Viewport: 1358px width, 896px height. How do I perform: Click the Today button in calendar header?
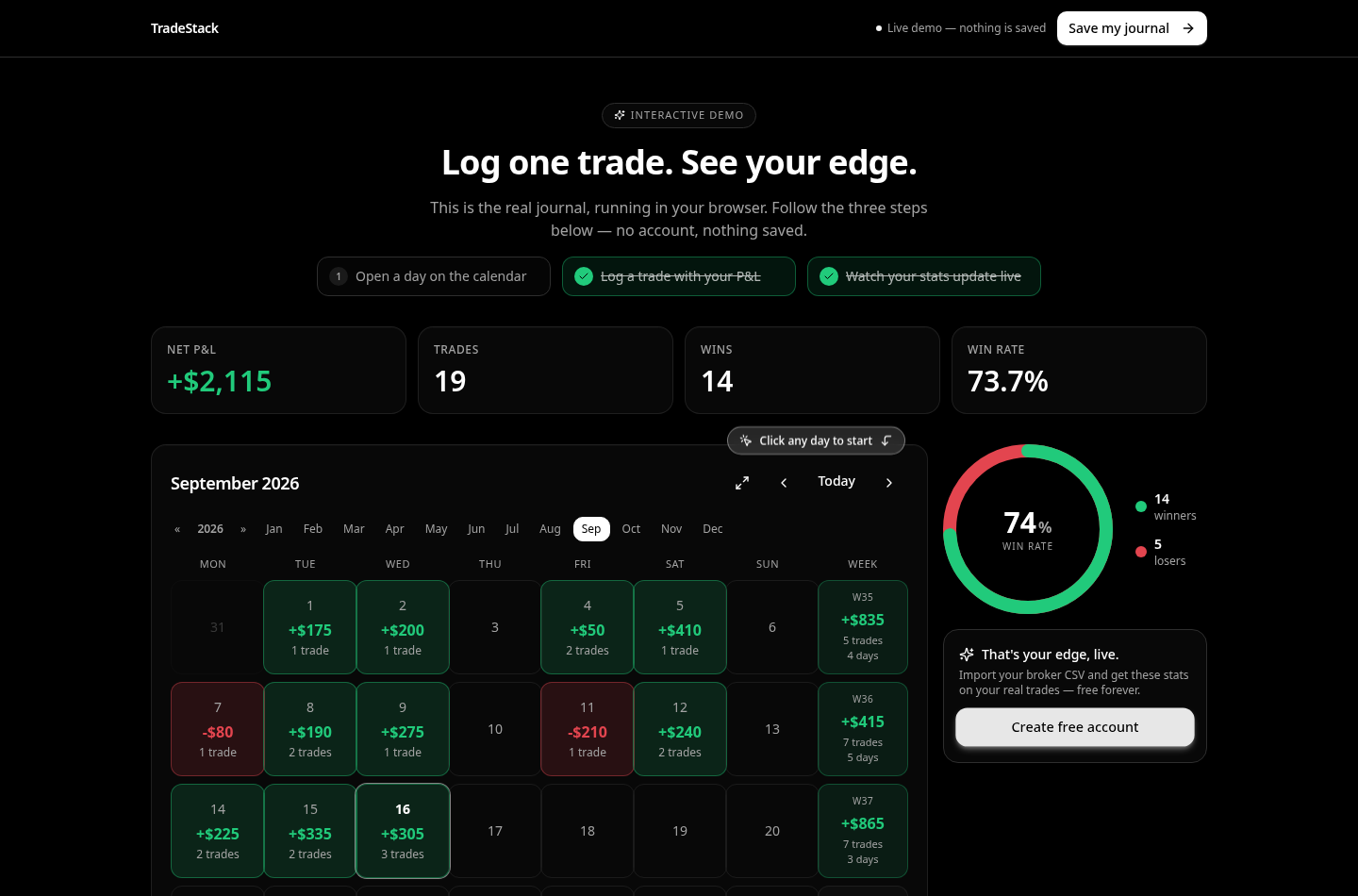(836, 482)
